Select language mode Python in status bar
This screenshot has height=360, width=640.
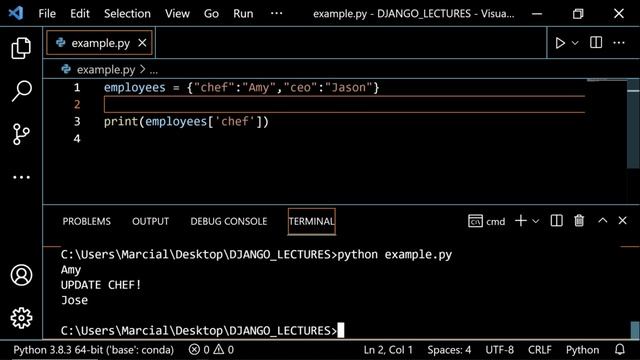click(582, 350)
